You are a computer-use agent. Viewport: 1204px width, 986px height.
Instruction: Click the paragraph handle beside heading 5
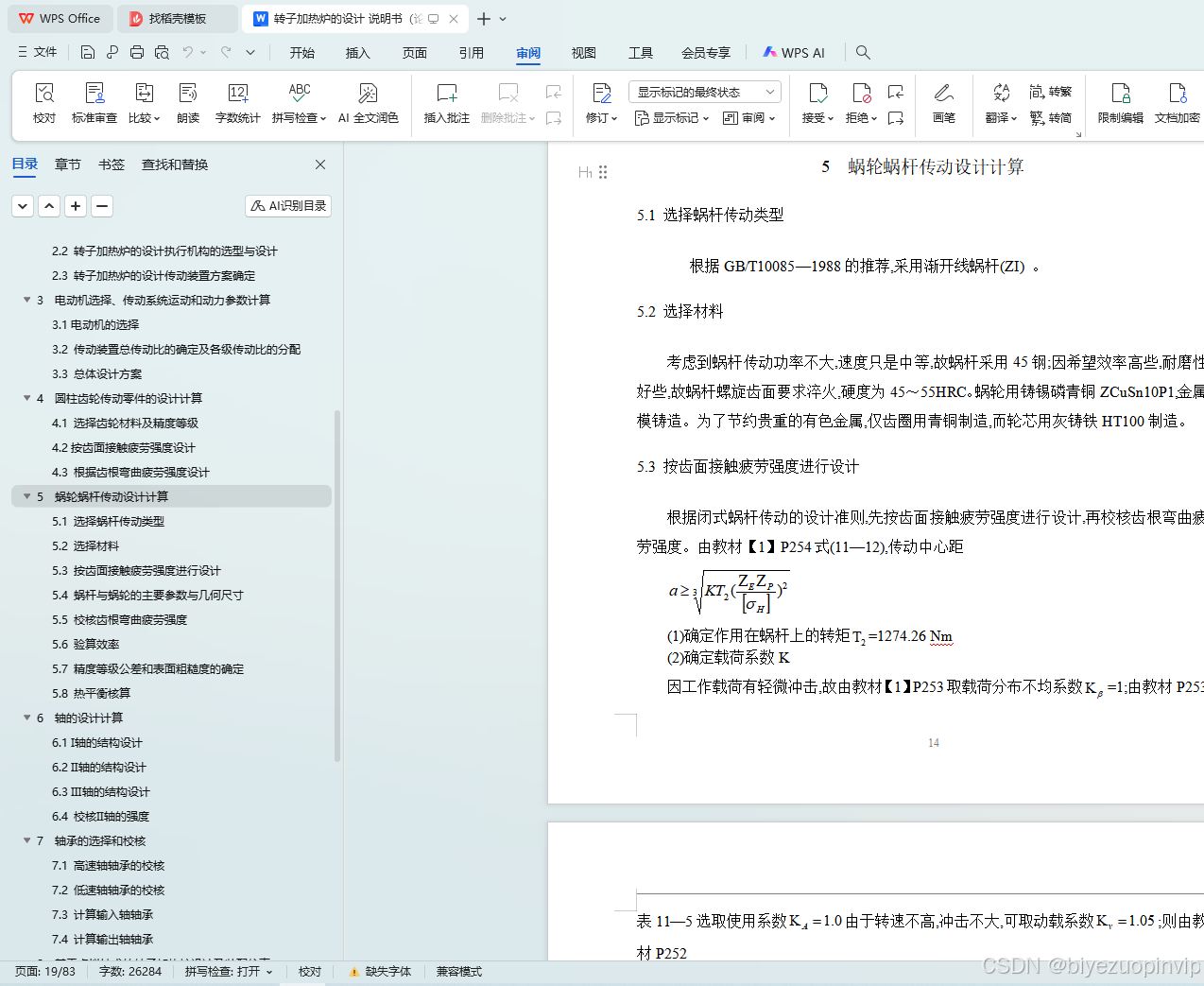tap(603, 172)
